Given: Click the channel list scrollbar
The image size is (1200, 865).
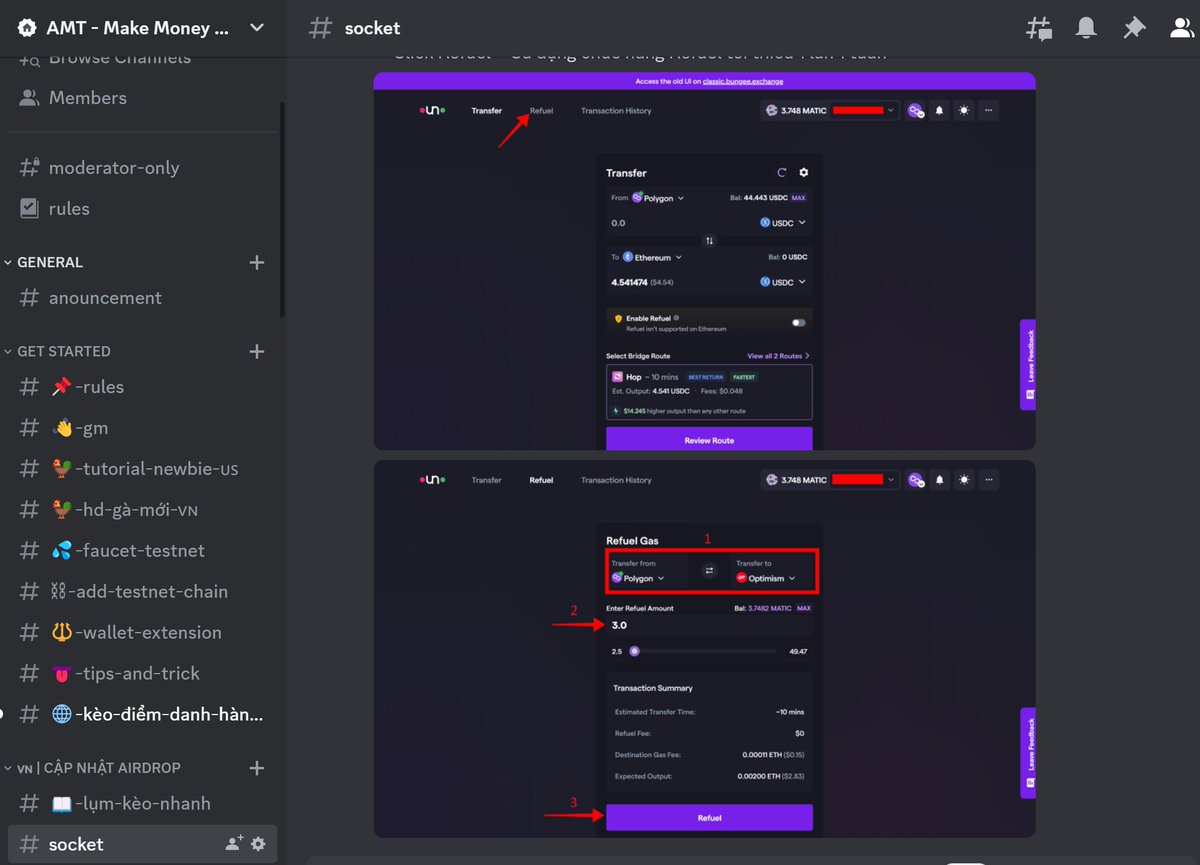Looking at the screenshot, I should coord(282,210).
